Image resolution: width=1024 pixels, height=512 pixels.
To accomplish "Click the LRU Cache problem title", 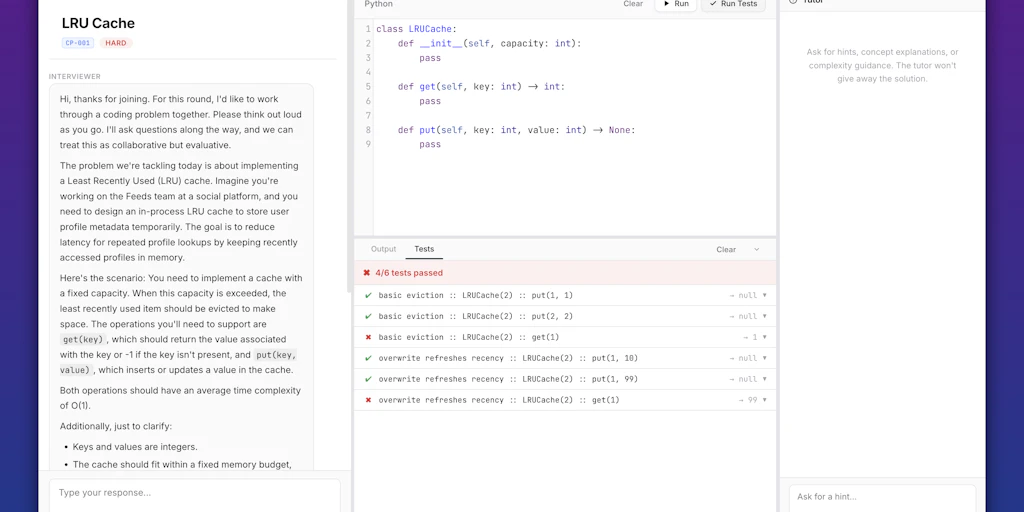I will point(98,24).
